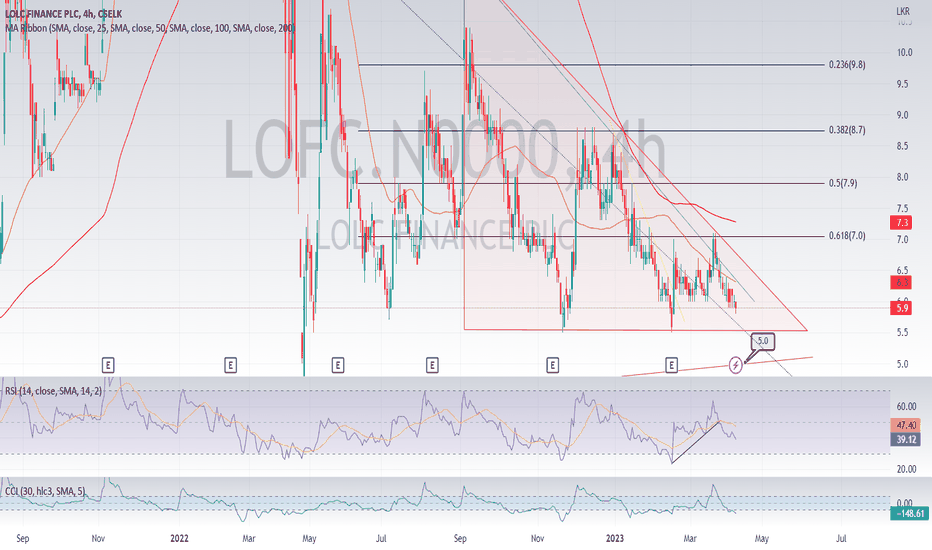Click the orange 47.40 RSI value tag

coord(905,425)
